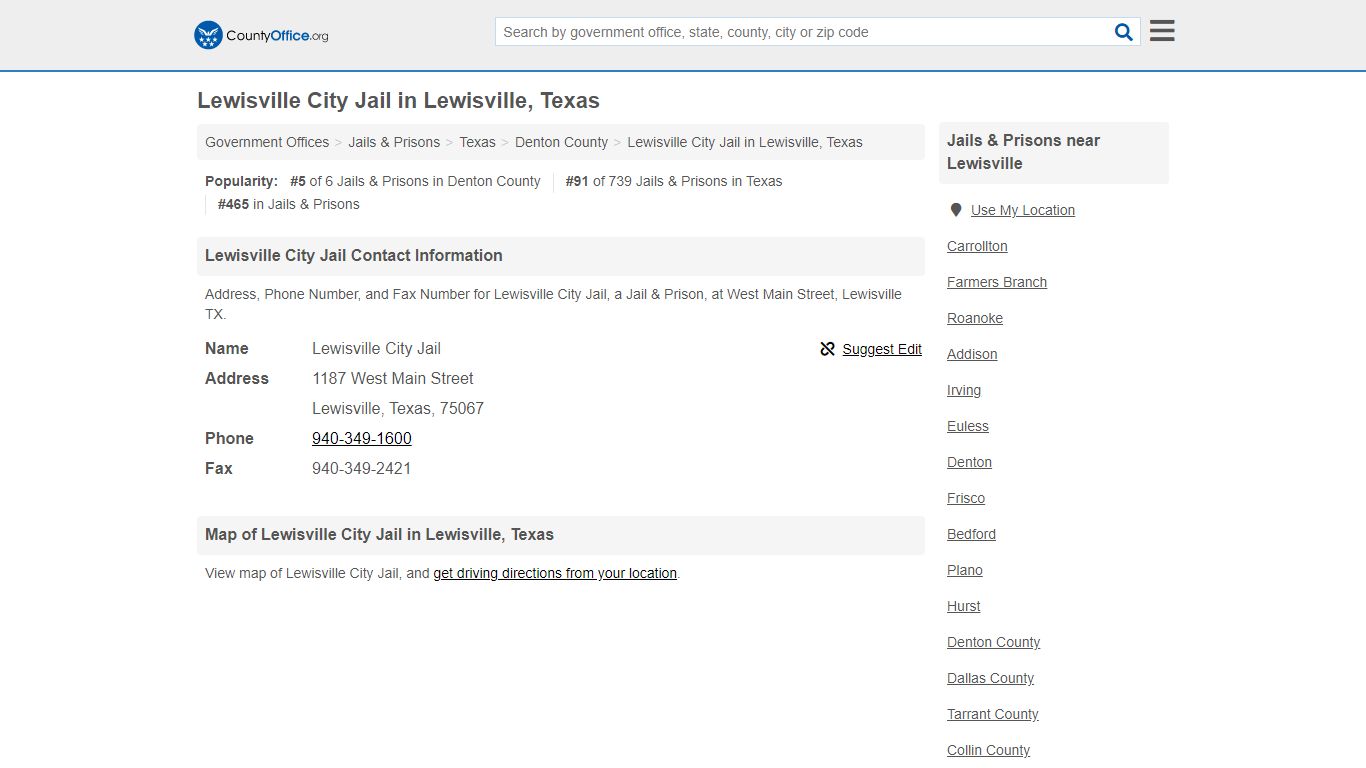Click Lewisville, Texas, 75067 text
The width and height of the screenshot is (1366, 768).
click(x=398, y=408)
